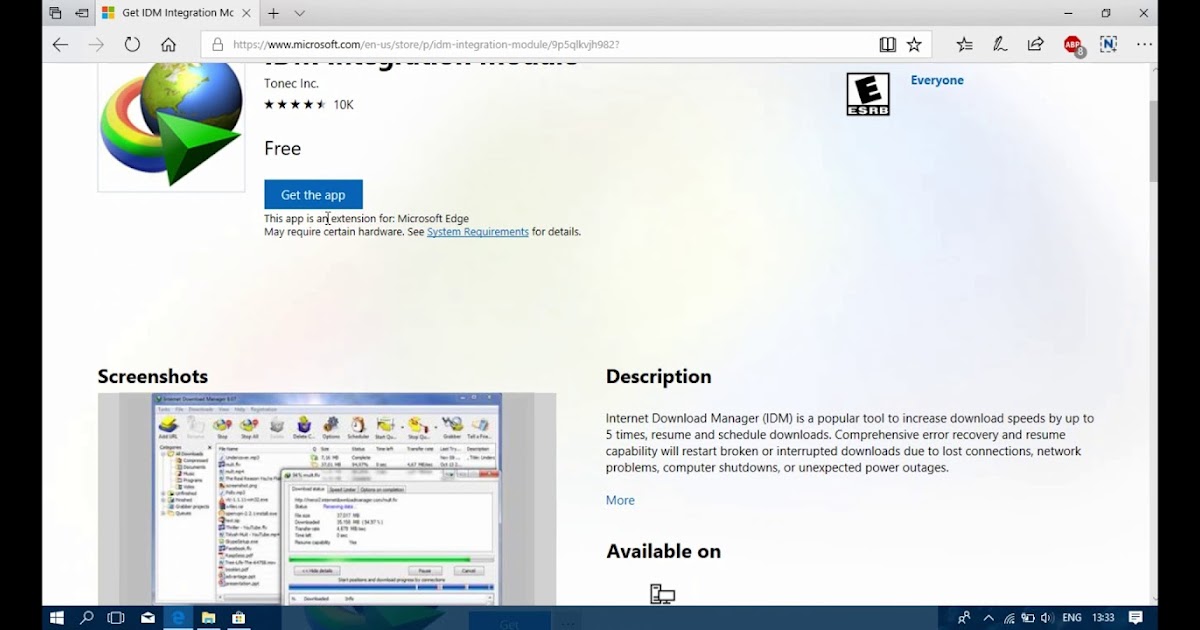Go back to the previous page
1200x630 pixels.
(60, 44)
